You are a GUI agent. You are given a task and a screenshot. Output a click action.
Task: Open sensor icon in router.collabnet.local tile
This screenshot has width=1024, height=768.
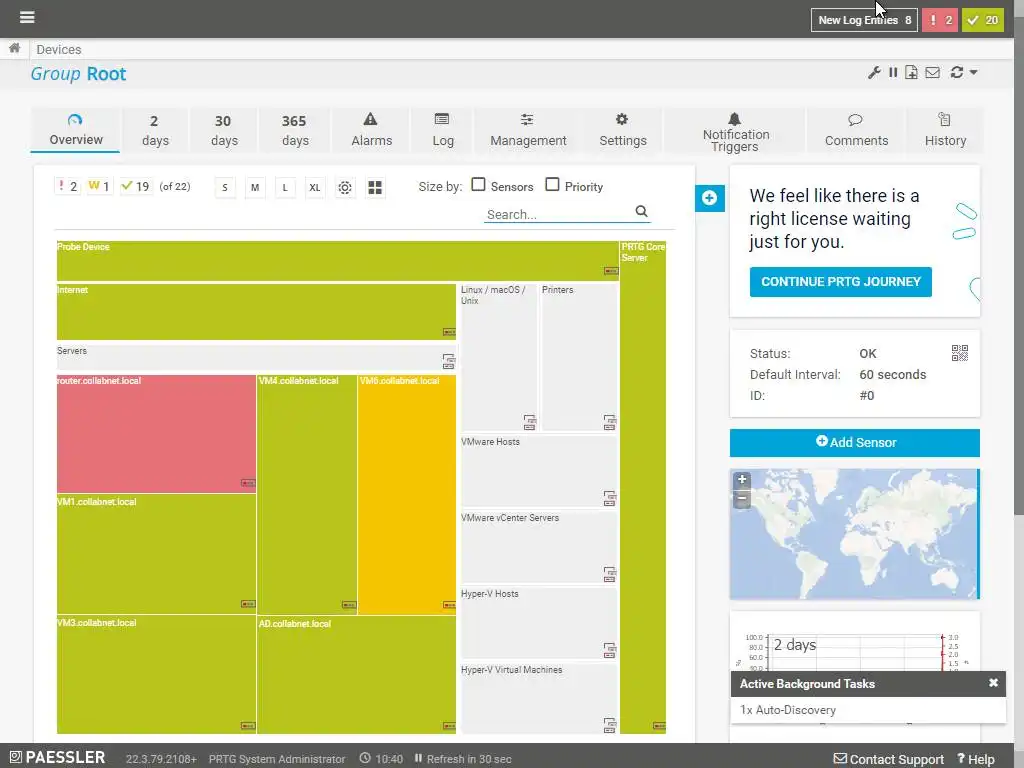coord(248,483)
